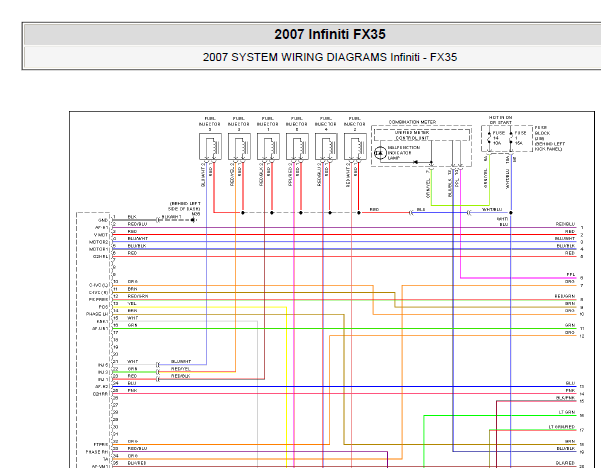The image size is (601, 468).
Task: Click 'RED/GRN' wire label at left pin 12
Action: click(x=138, y=296)
